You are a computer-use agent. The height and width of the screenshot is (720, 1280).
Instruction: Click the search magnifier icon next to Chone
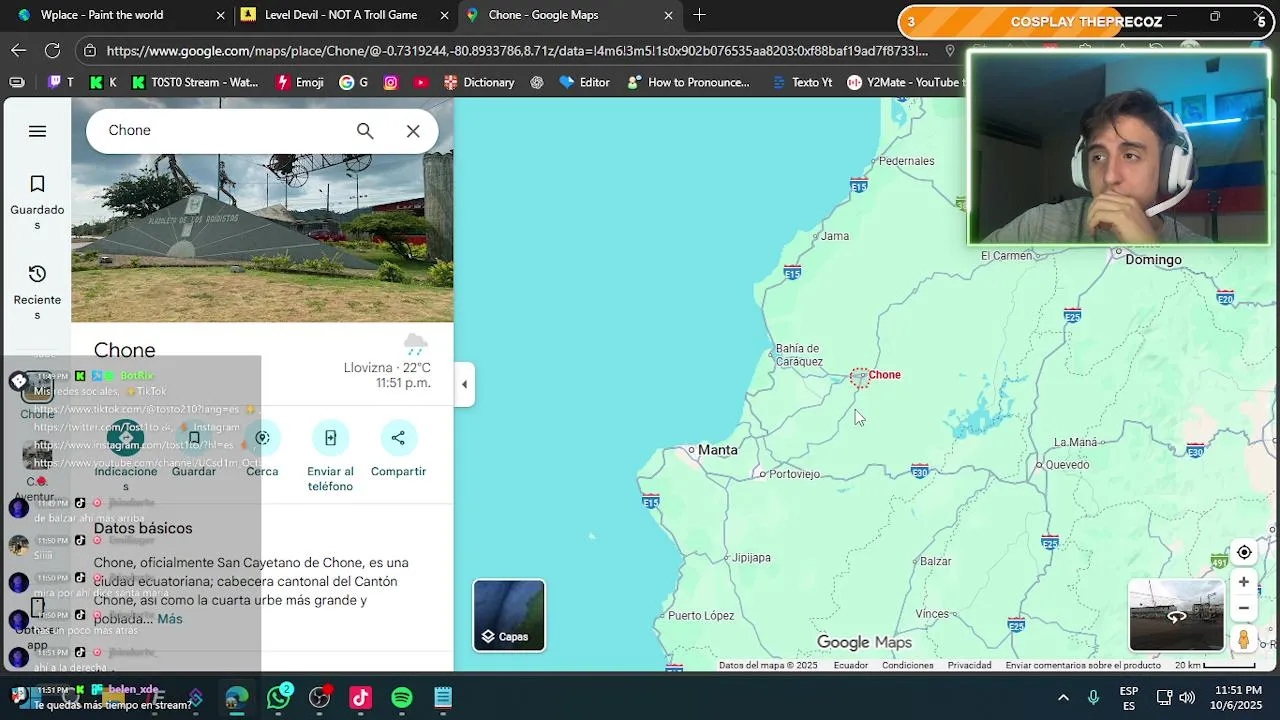tap(365, 131)
